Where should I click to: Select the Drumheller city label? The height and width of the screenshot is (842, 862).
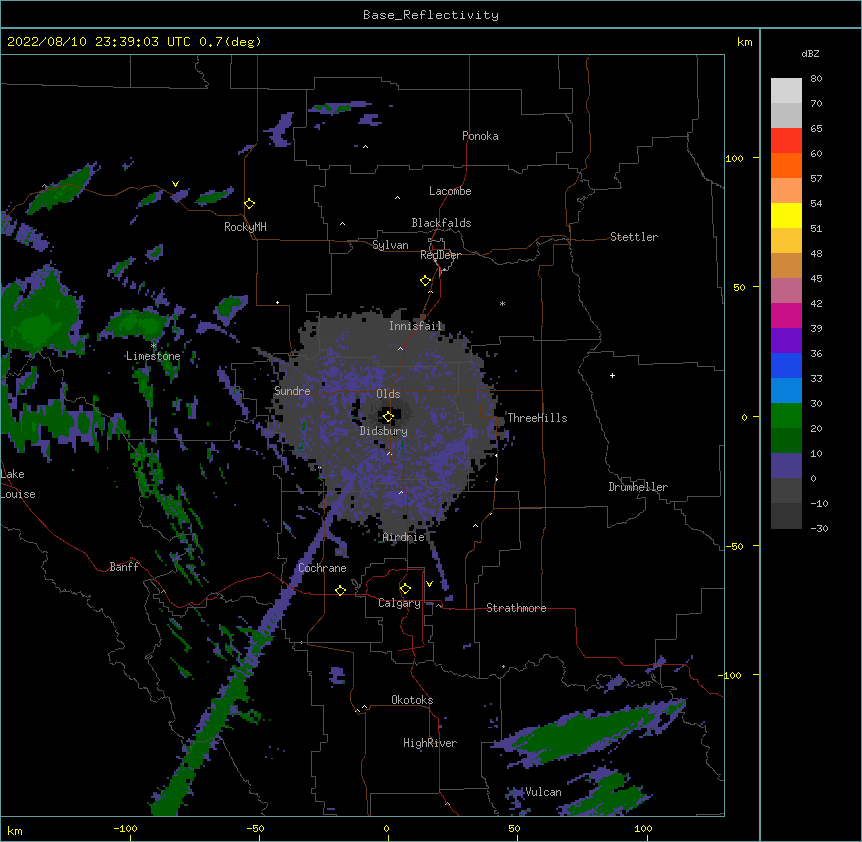click(638, 487)
